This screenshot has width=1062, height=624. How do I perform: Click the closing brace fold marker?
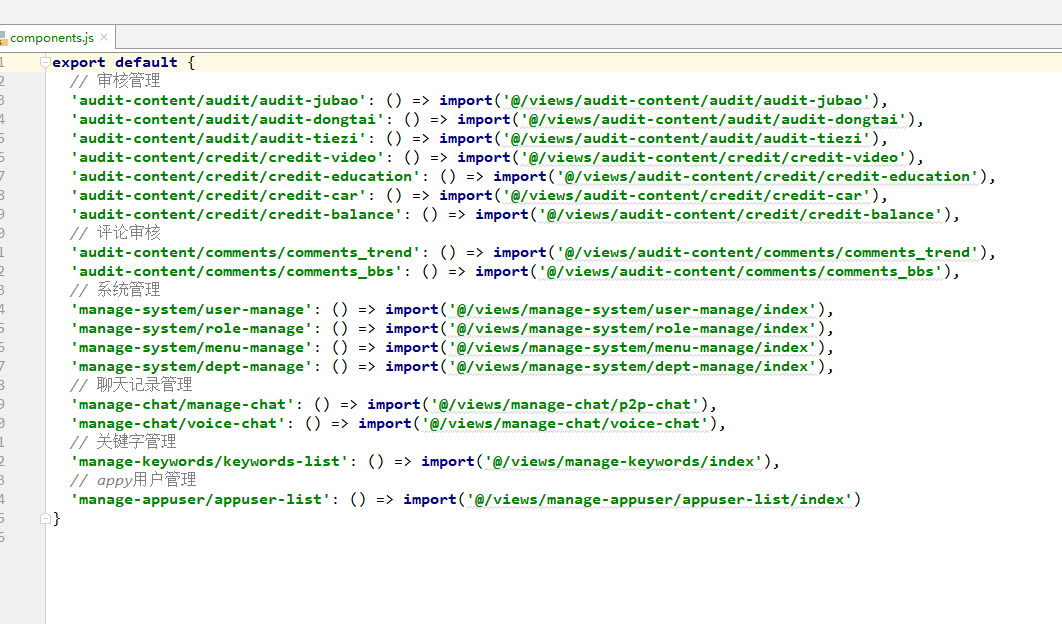point(45,518)
